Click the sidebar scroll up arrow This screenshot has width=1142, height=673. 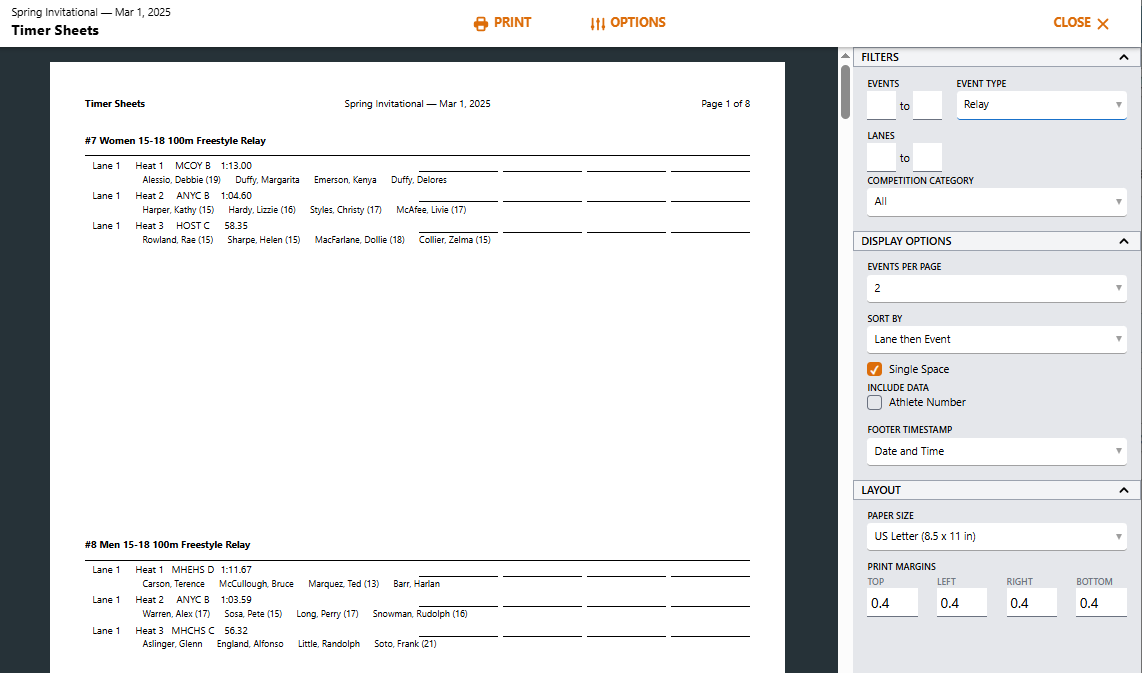[845, 55]
